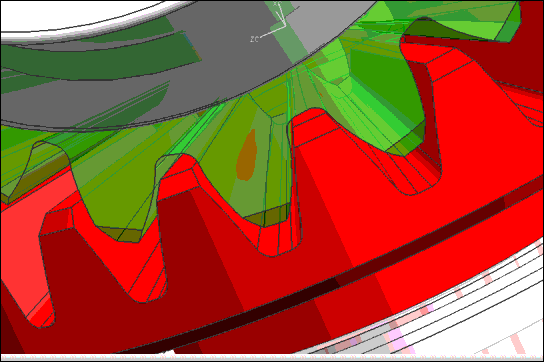Pick the orange contact patch on green tooth

pyautogui.click(x=247, y=155)
